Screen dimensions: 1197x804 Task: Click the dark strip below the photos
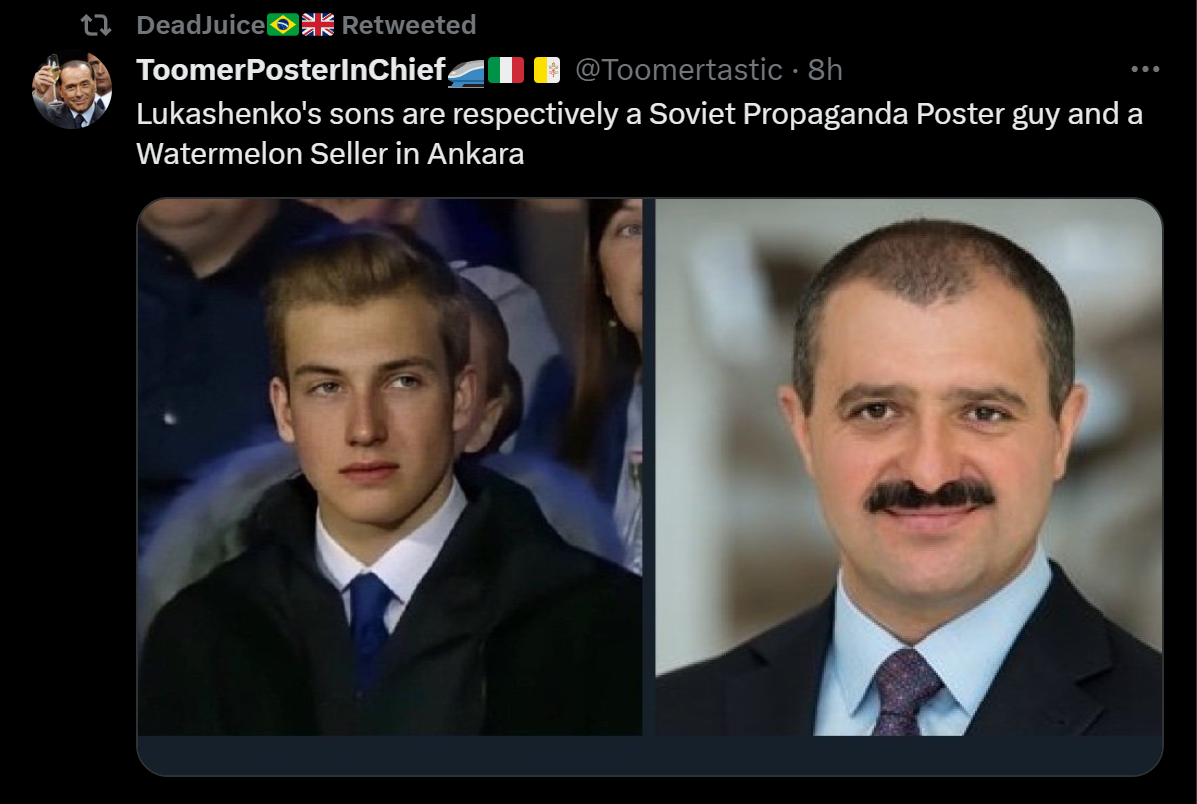(x=650, y=754)
